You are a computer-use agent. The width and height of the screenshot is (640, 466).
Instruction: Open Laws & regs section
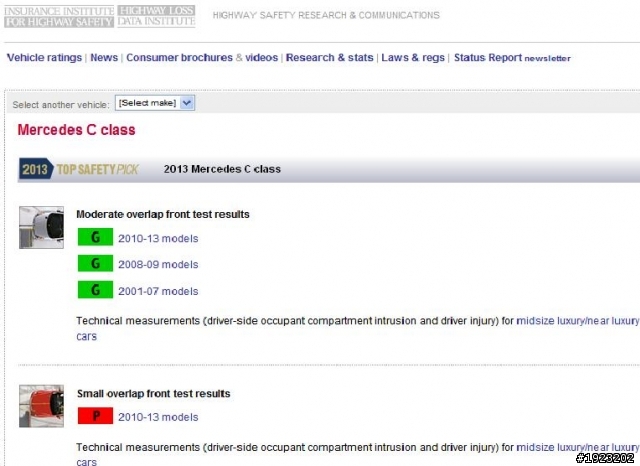(413, 58)
